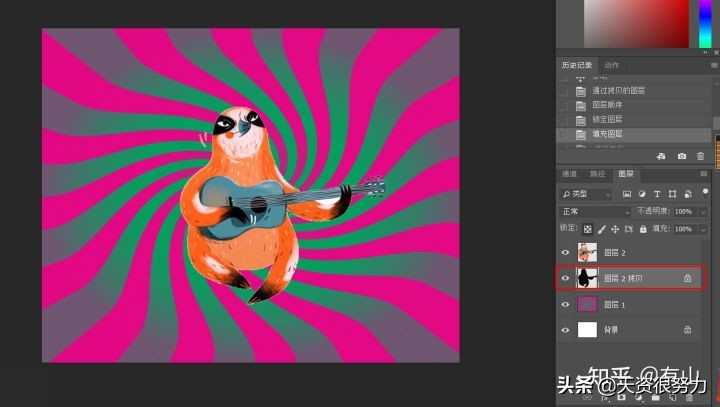The width and height of the screenshot is (720, 407).
Task: Set history brush source for 锁定图层
Action: point(564,120)
